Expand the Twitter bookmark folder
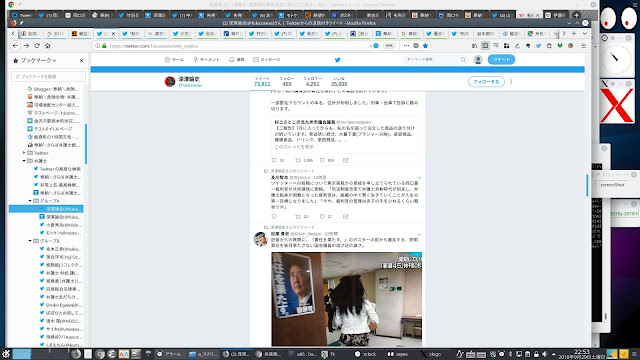640x360 pixels. pos(24,153)
